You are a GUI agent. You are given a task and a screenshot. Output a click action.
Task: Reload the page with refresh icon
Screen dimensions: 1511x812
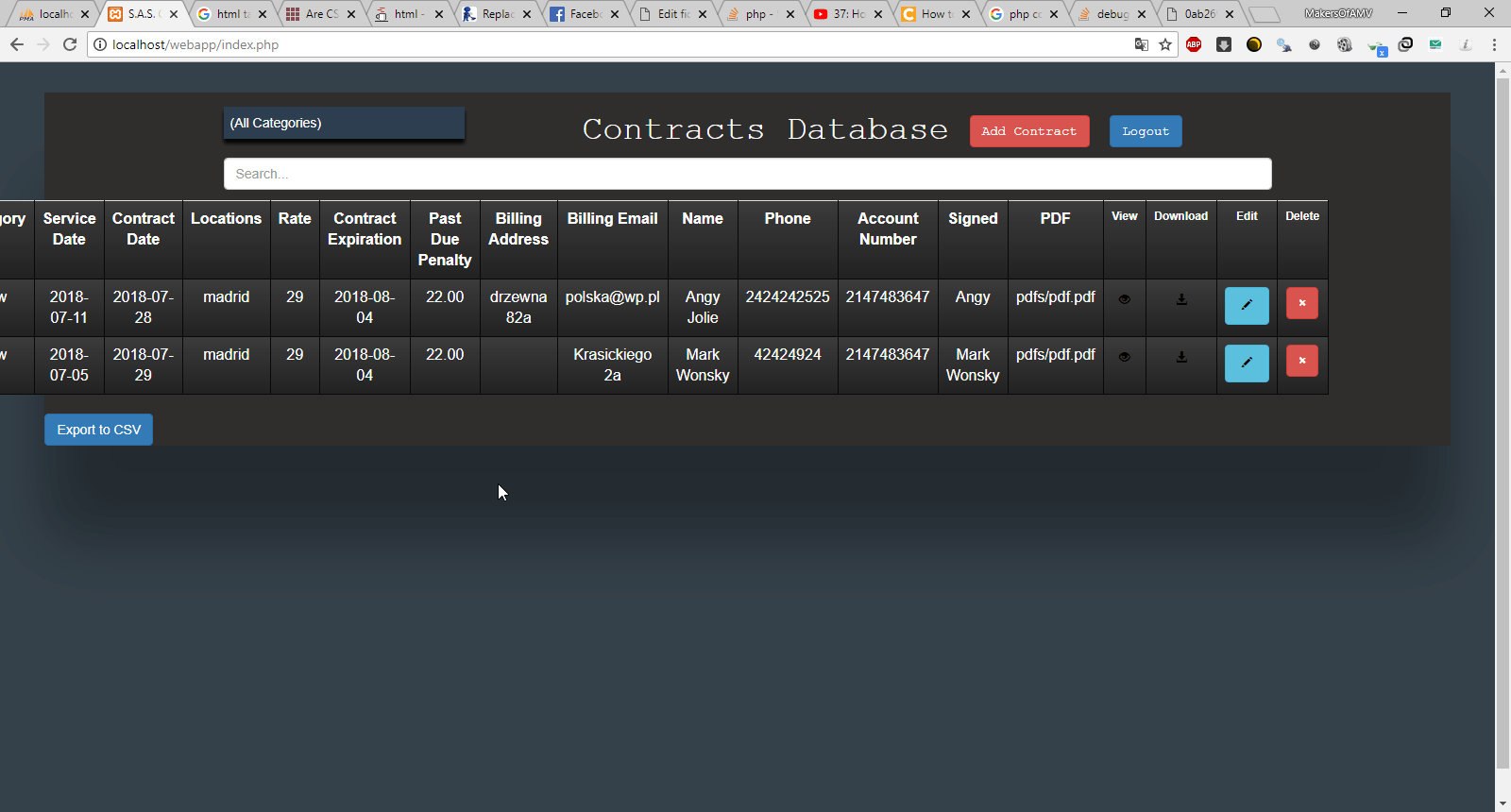[x=70, y=44]
